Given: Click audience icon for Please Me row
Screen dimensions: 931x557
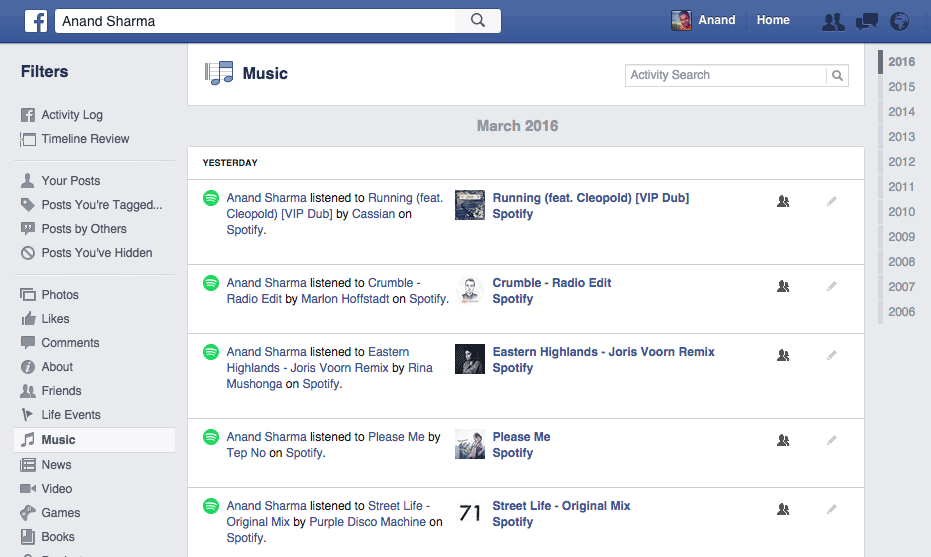Looking at the screenshot, I should pyautogui.click(x=783, y=440).
